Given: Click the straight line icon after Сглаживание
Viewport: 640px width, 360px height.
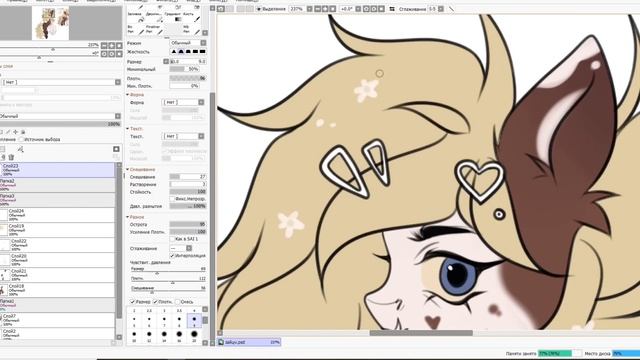Looking at the screenshot, I should [451, 9].
